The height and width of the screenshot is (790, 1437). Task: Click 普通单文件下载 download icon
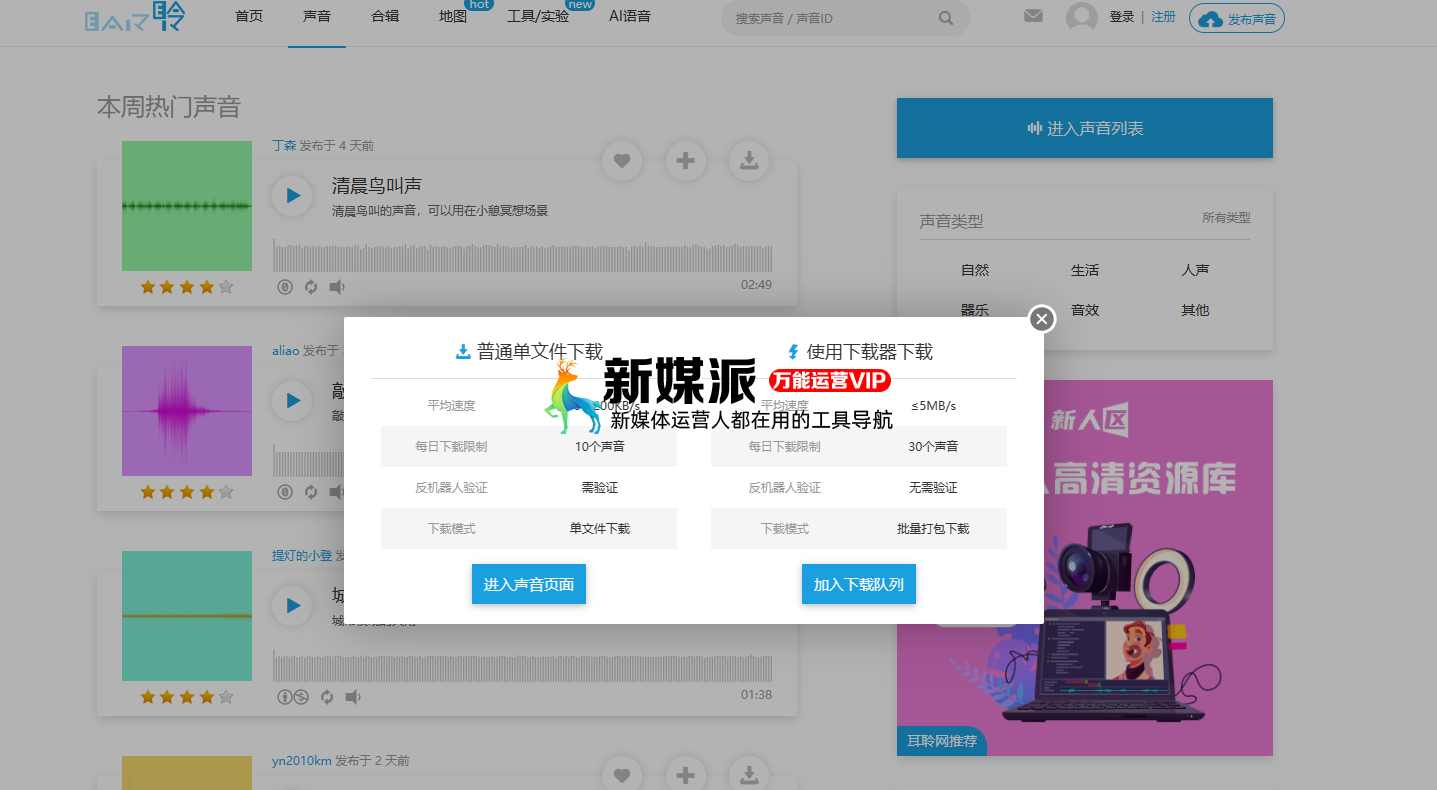click(x=463, y=352)
